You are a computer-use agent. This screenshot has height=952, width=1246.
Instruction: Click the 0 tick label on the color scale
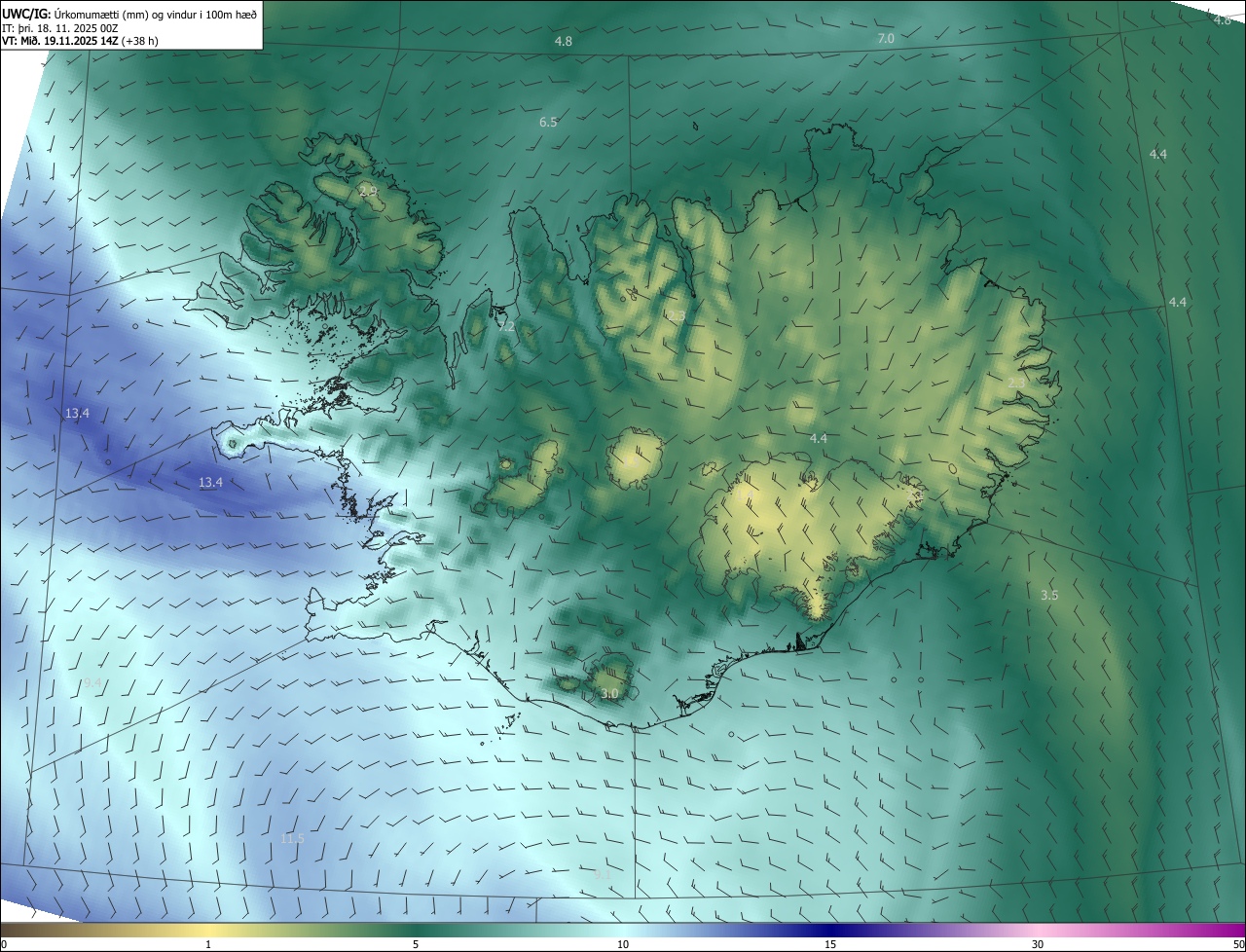pos(4,945)
